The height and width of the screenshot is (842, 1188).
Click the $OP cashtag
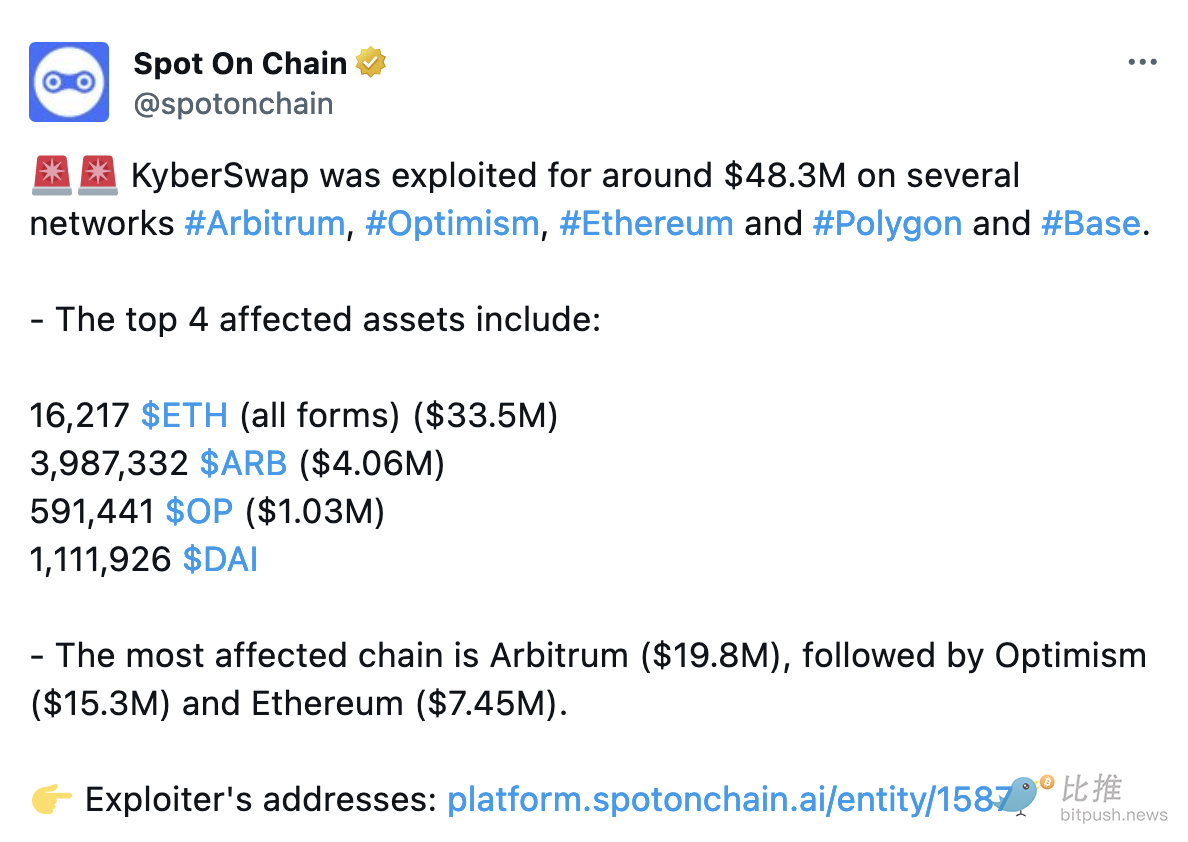tap(199, 512)
